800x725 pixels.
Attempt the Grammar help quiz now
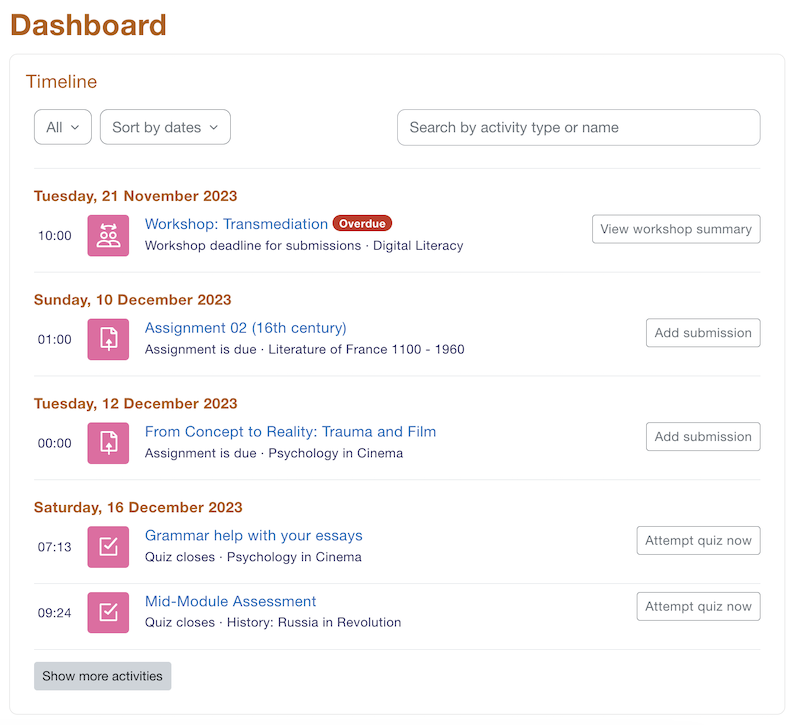698,541
